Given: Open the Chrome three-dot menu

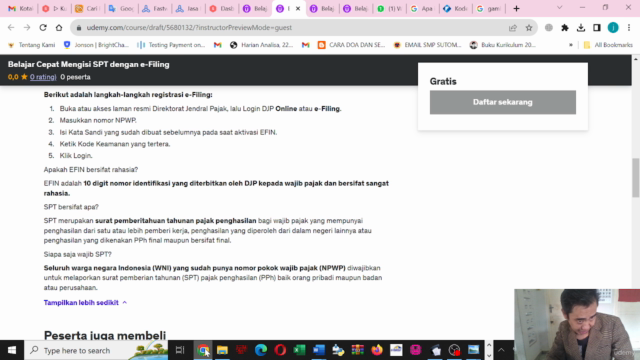Looking at the screenshot, I should (629, 28).
